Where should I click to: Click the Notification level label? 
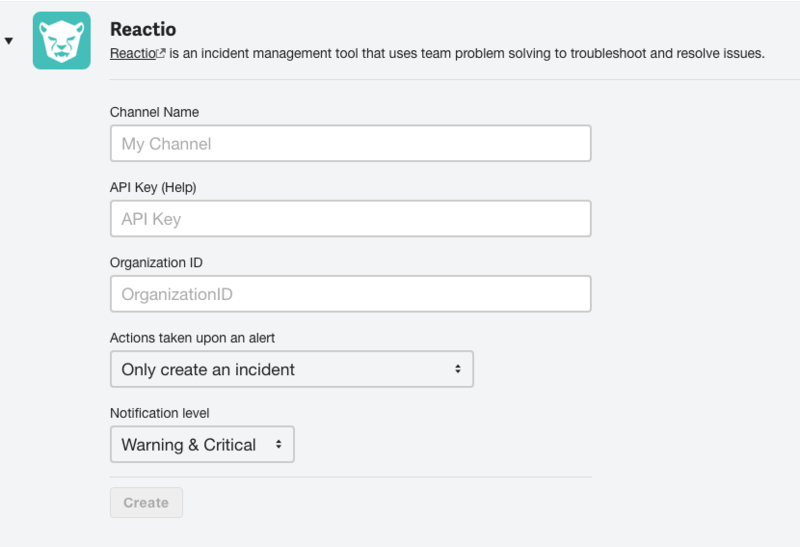click(160, 413)
